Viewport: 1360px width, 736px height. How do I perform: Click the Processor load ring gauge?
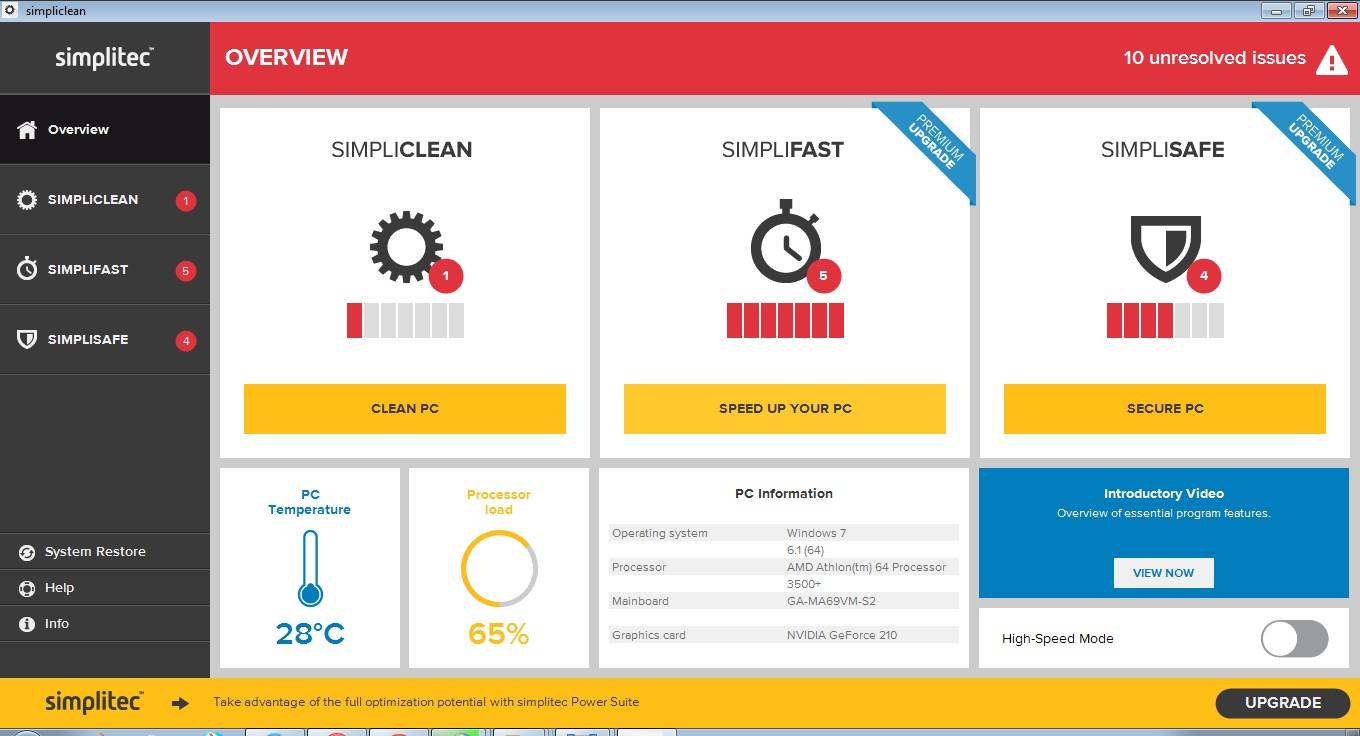499,568
